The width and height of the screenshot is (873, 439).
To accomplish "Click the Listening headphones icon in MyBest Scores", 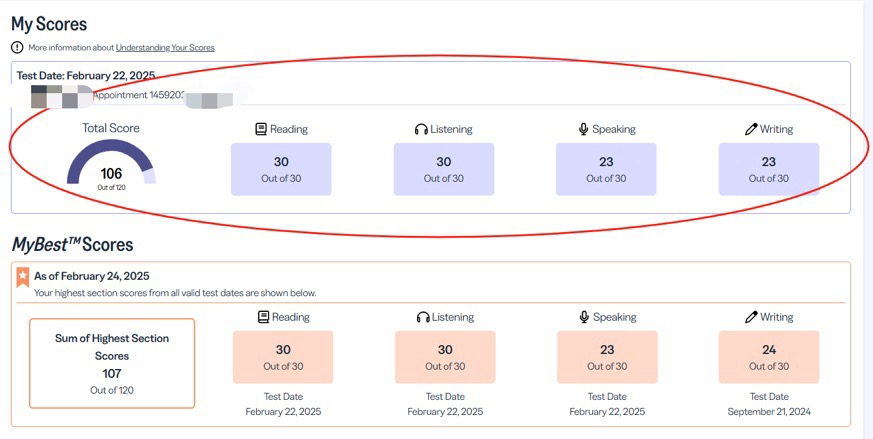I will [x=423, y=317].
